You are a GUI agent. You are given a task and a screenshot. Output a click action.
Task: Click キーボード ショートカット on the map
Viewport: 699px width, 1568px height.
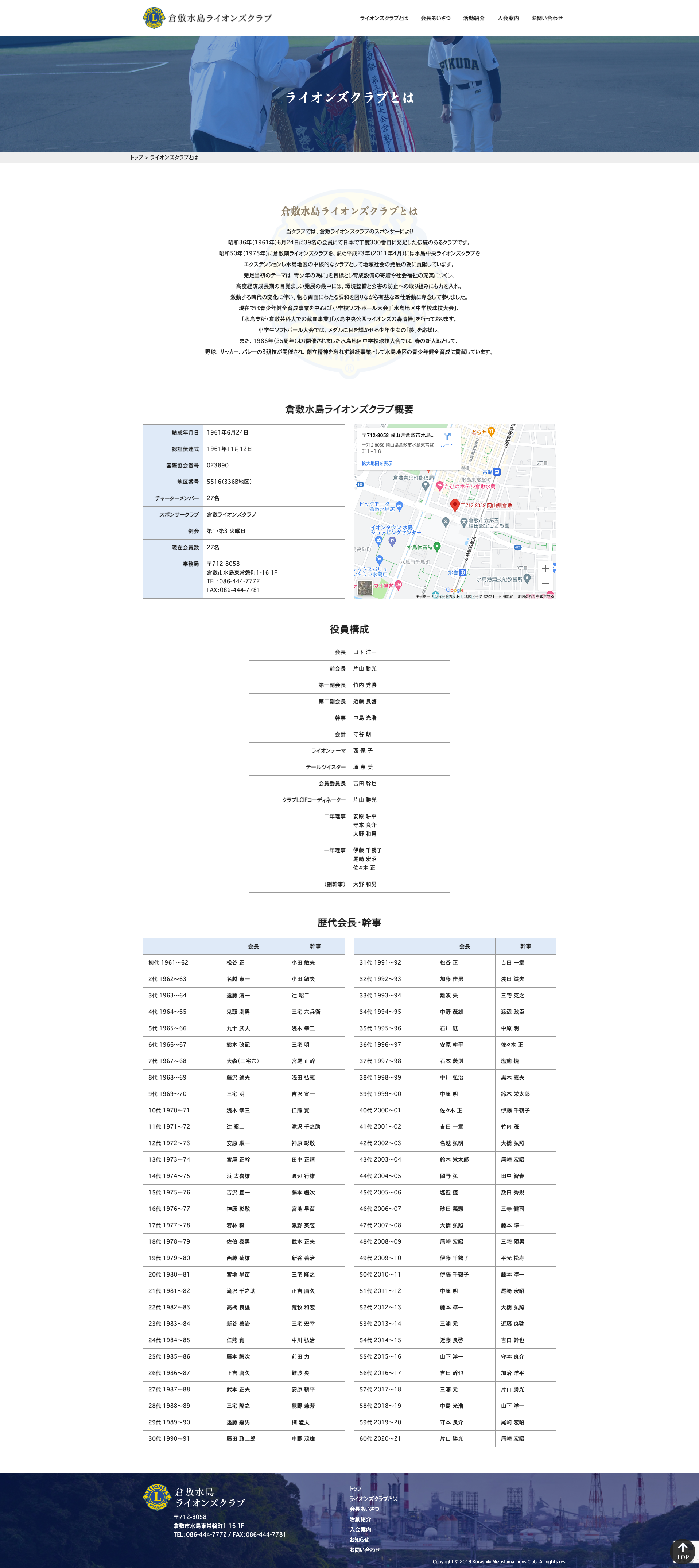438,596
